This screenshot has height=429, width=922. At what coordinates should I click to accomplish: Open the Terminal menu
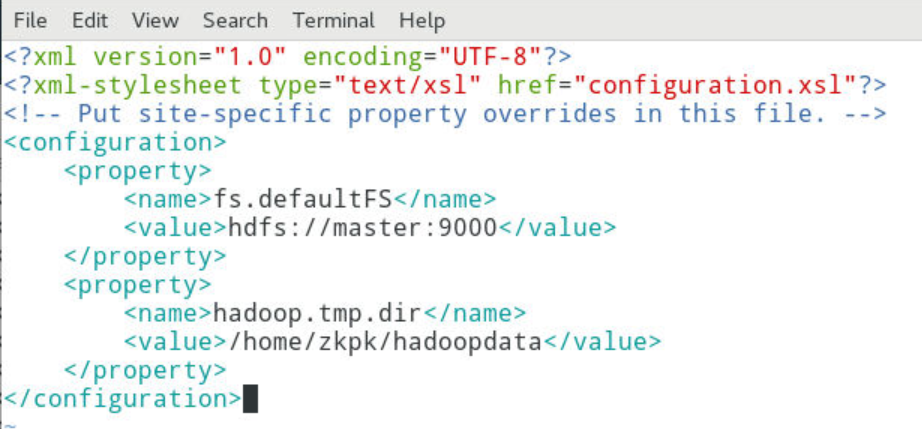point(333,21)
